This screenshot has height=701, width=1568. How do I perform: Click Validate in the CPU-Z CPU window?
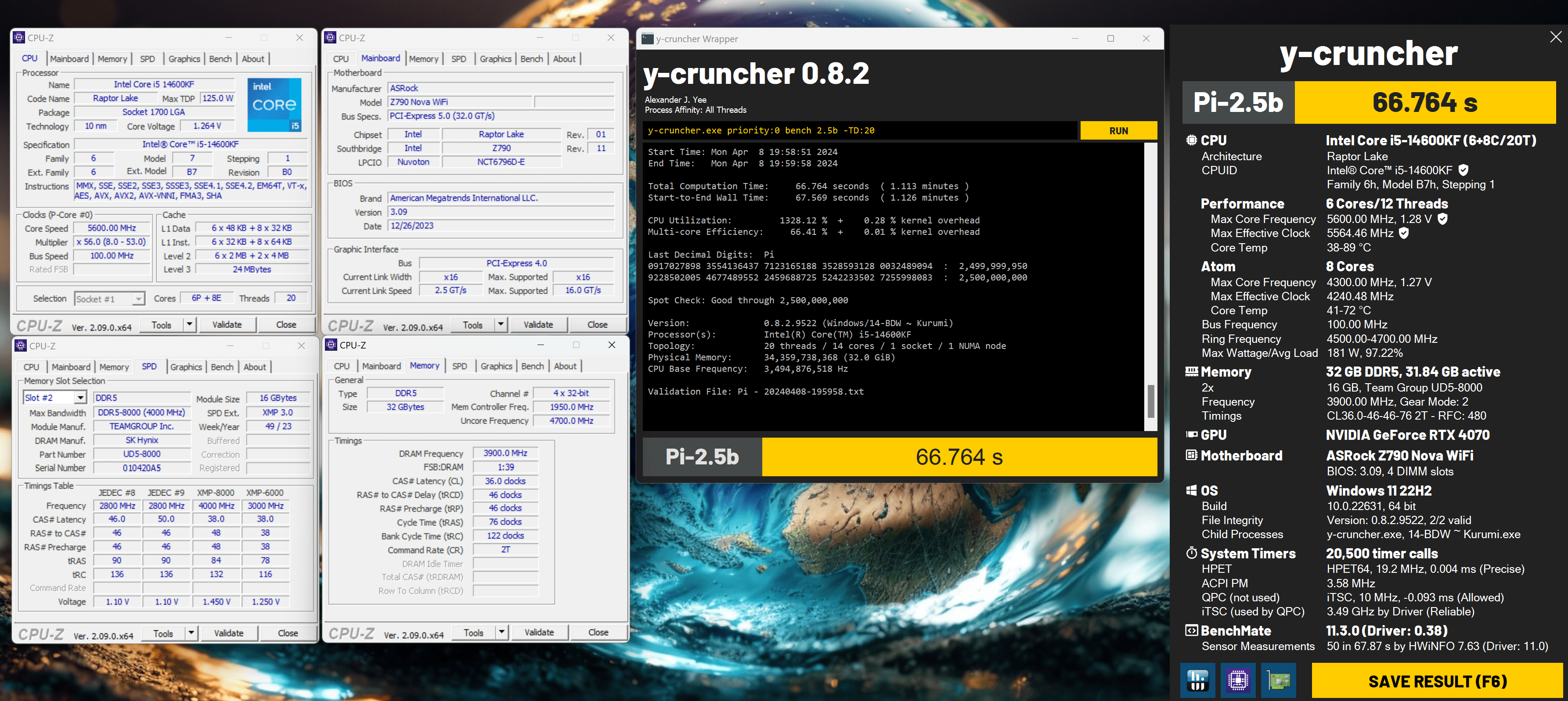227,324
